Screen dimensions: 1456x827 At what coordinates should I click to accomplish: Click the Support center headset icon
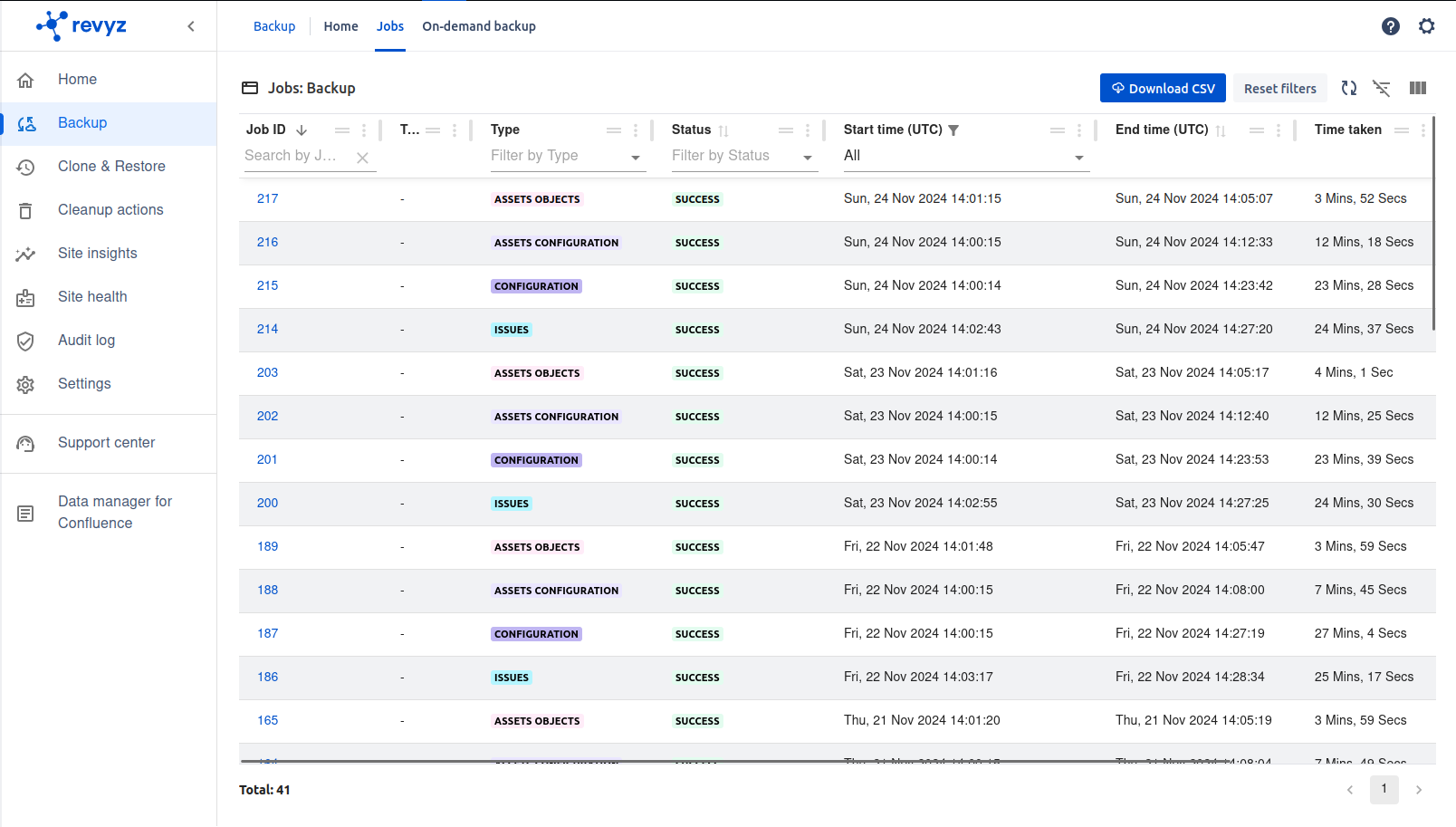[25, 443]
